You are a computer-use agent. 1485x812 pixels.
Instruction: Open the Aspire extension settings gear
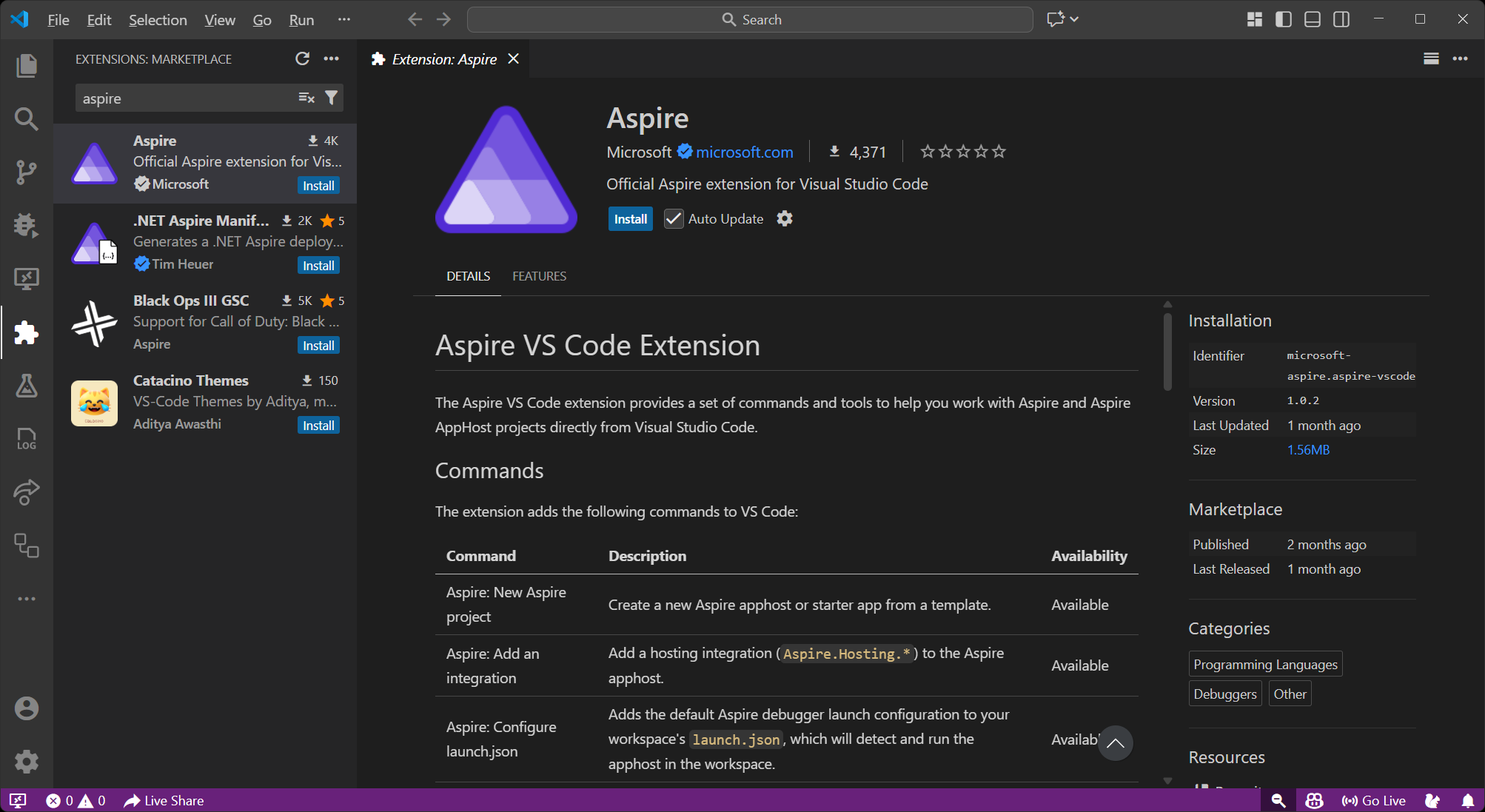click(x=784, y=218)
